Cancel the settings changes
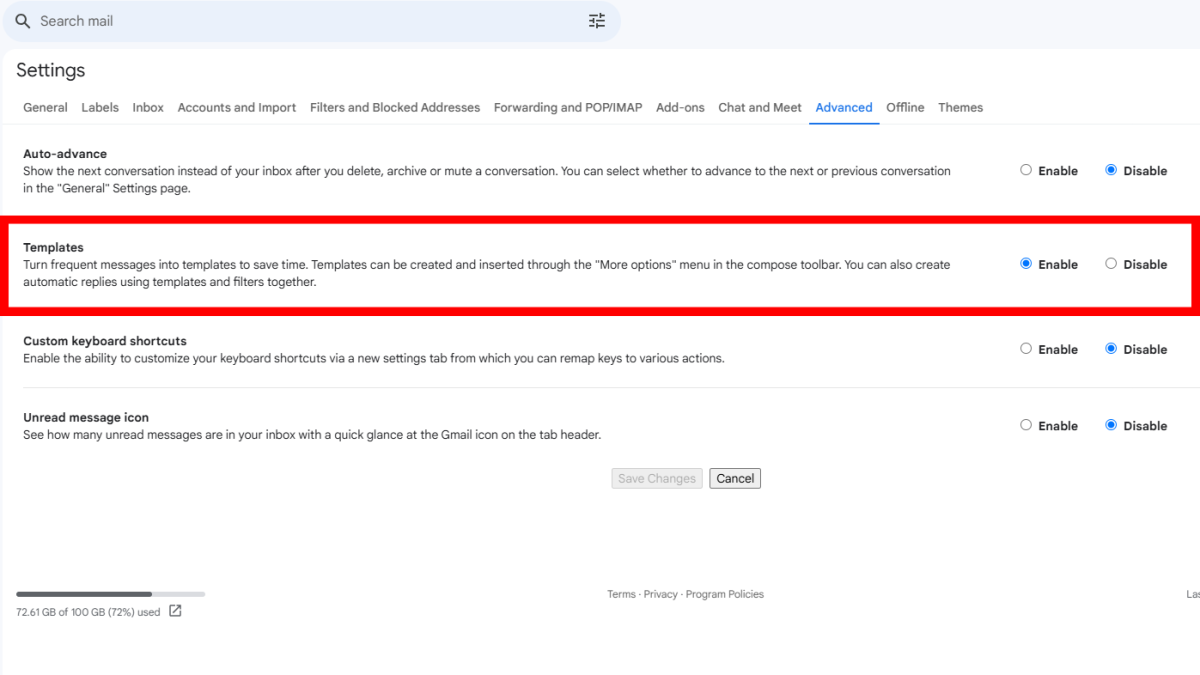This screenshot has height=675, width=1200. pos(735,478)
